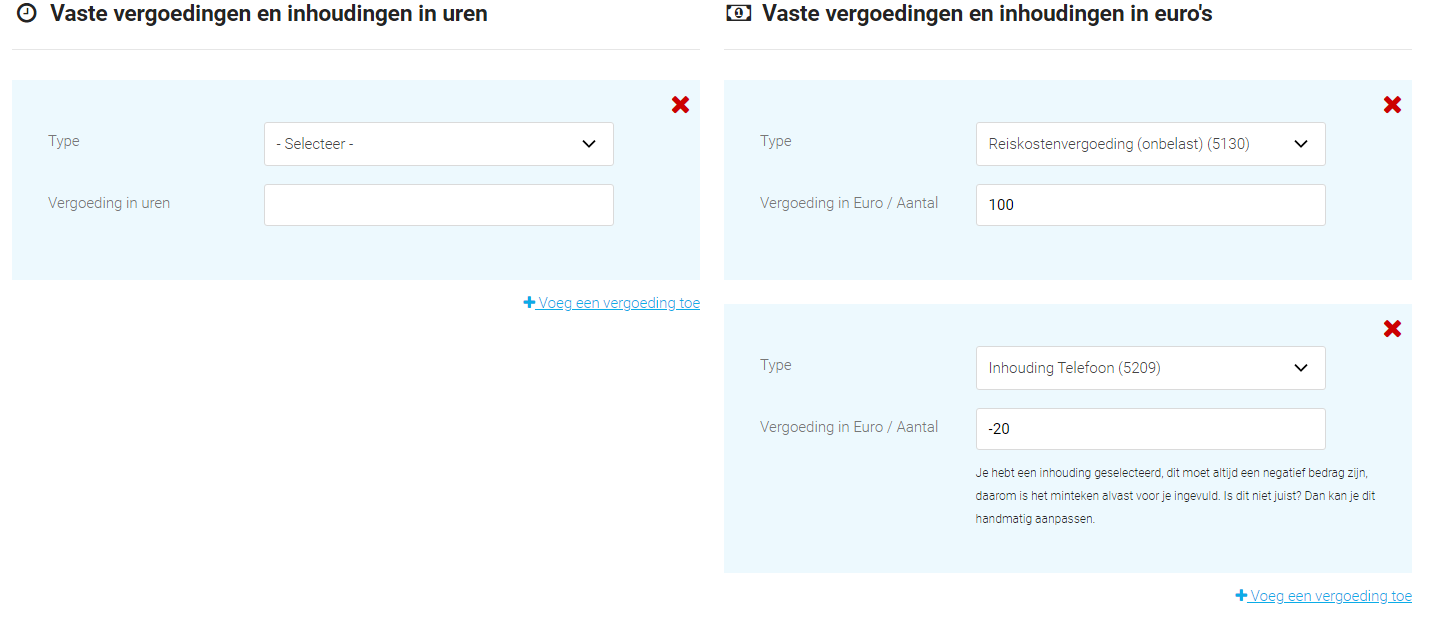Add an allowance under the hours section
The width and height of the screenshot is (1447, 620).
click(x=612, y=303)
